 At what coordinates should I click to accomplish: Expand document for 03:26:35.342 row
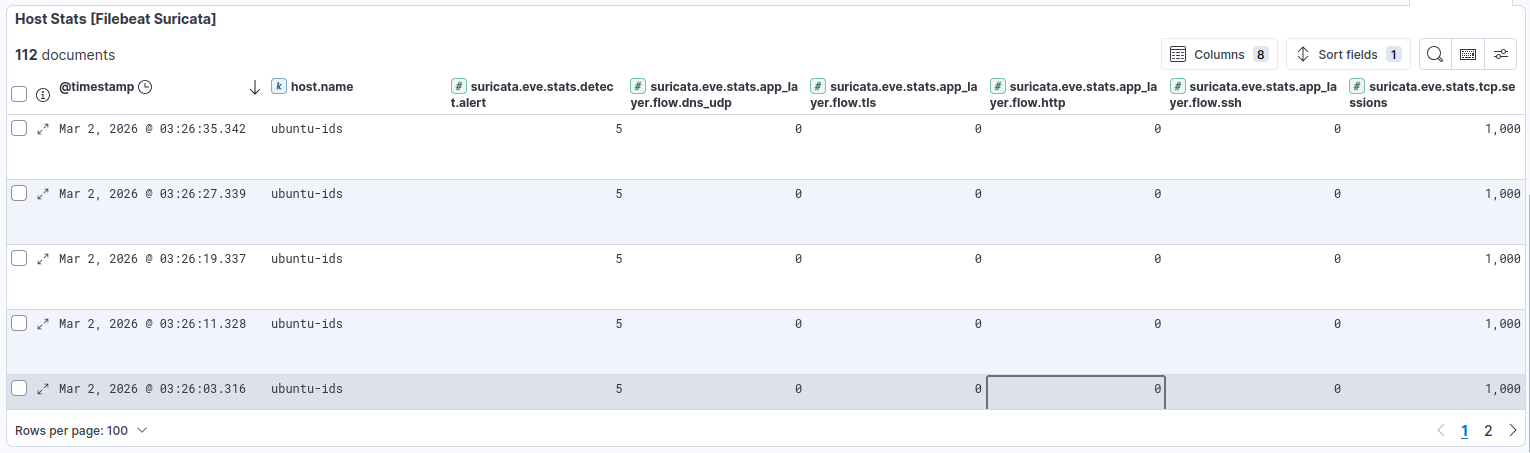click(43, 129)
